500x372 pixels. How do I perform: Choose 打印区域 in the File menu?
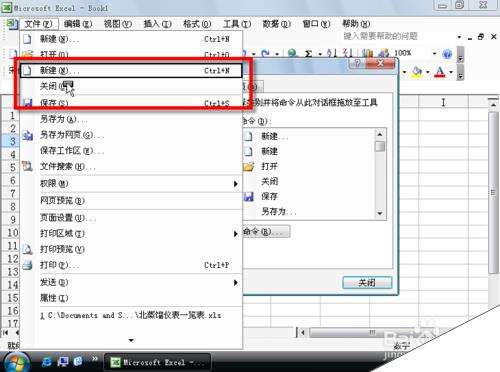pyautogui.click(x=131, y=233)
